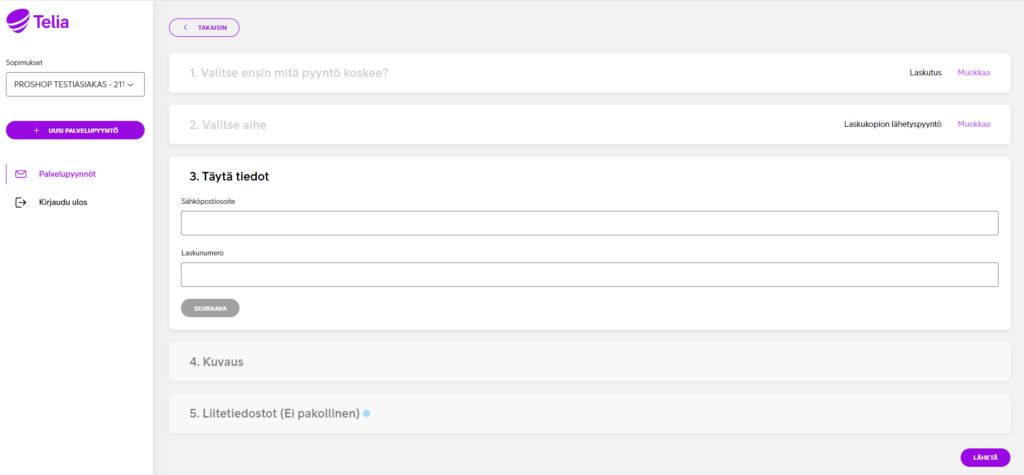Click the envelope icon beside Palvelupyynnöt
The height and width of the screenshot is (475, 1024).
coord(21,174)
